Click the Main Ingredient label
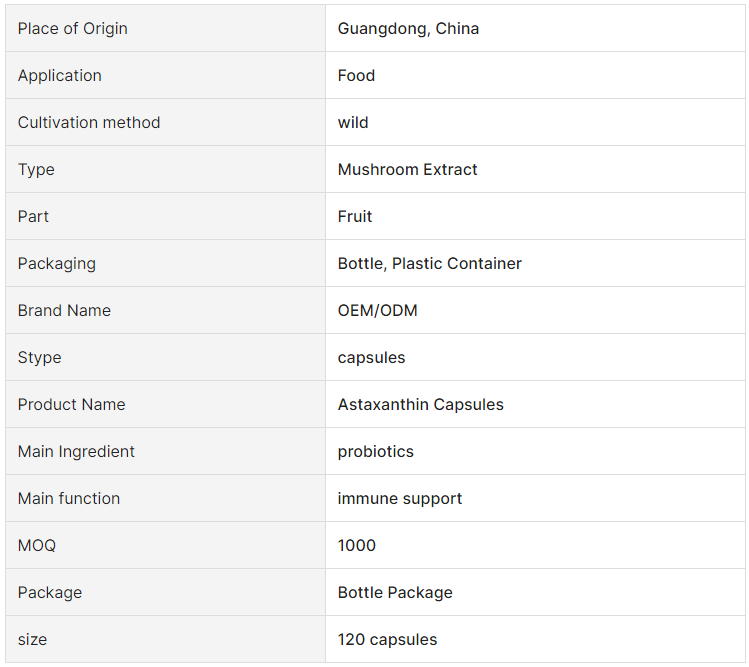This screenshot has width=749, height=667. pos(76,452)
